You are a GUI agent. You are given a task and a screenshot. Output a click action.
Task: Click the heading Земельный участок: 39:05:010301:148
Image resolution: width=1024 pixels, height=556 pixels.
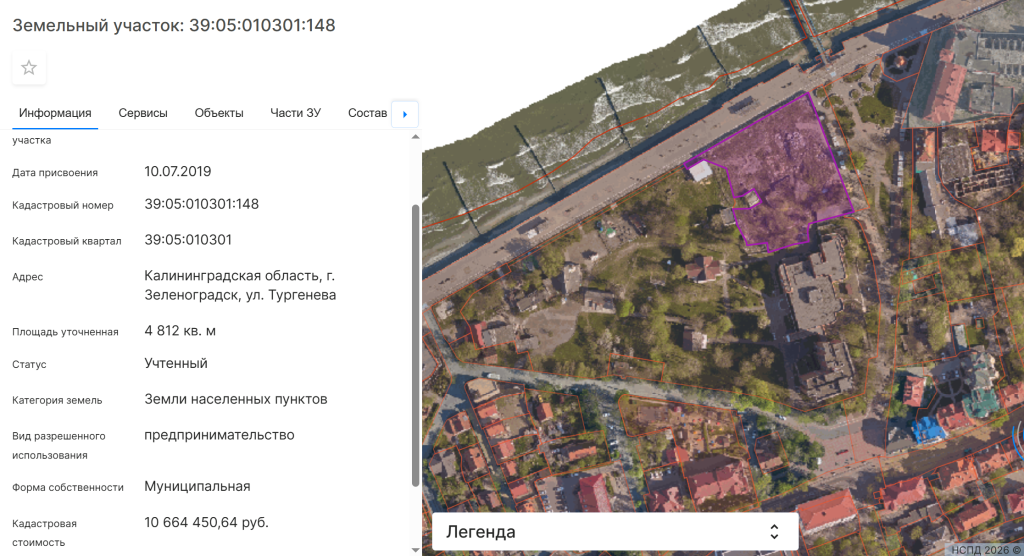click(x=174, y=26)
